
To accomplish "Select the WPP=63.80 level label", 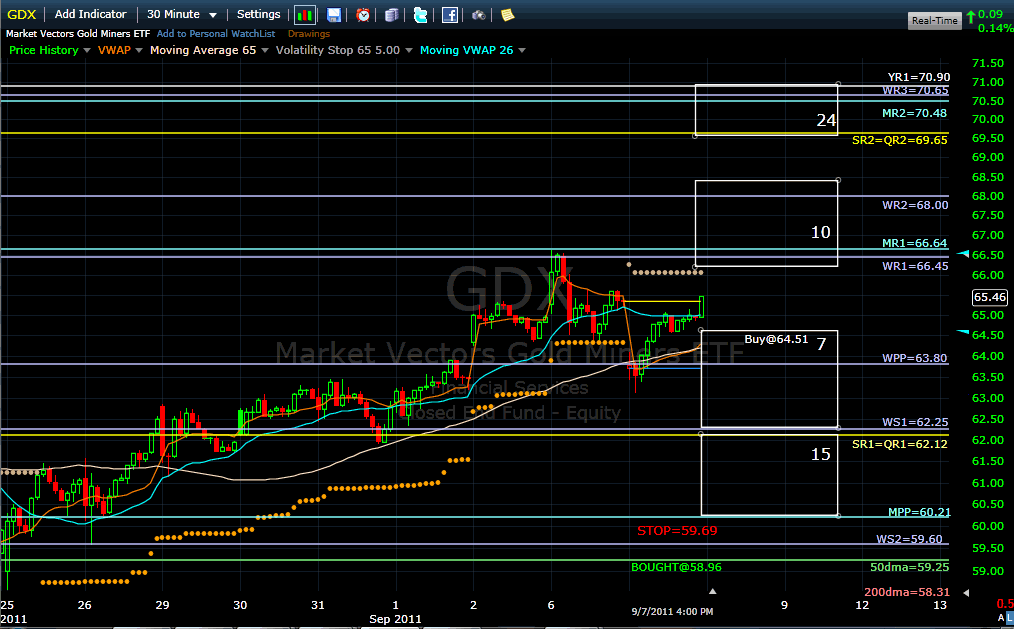I will tap(914, 358).
